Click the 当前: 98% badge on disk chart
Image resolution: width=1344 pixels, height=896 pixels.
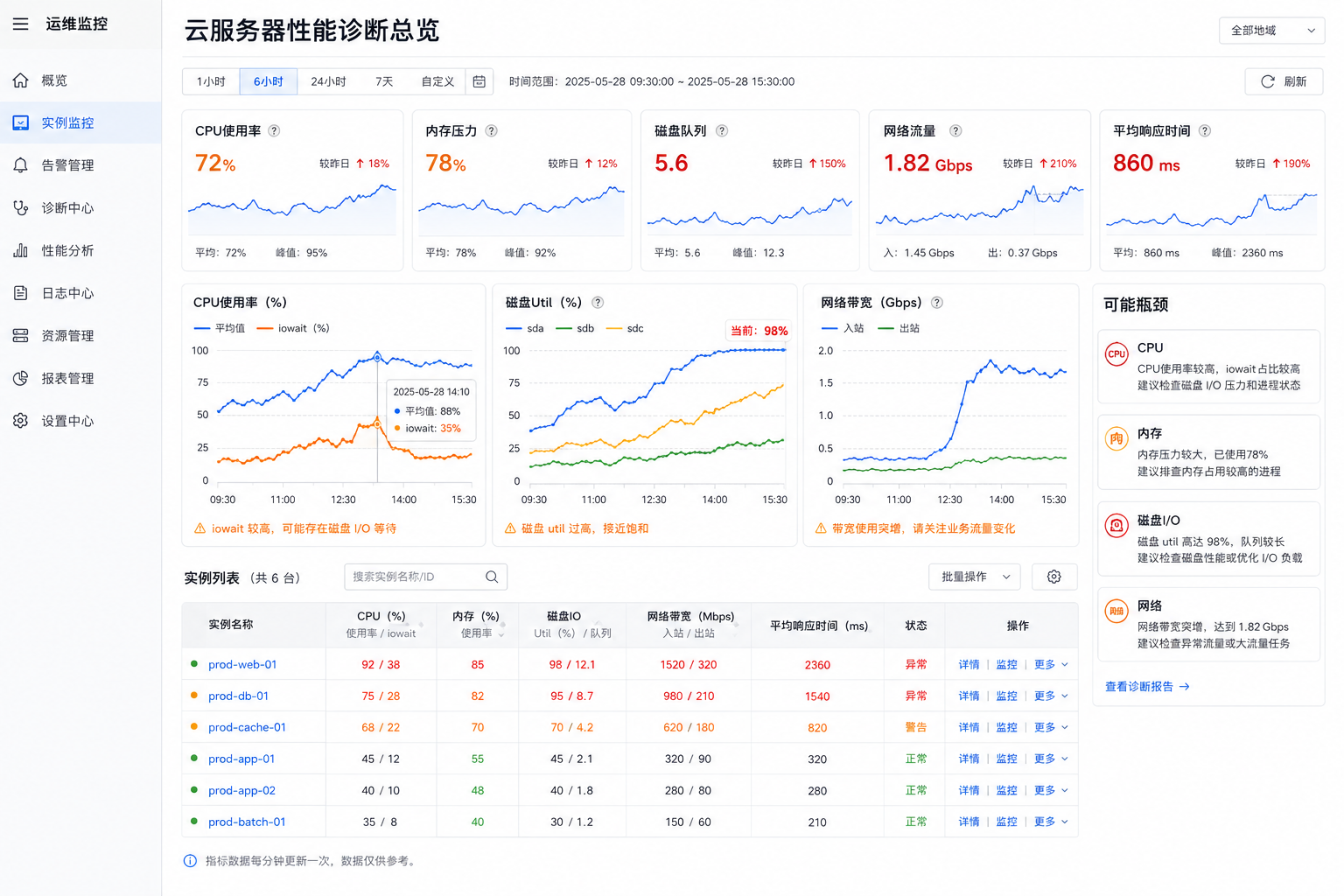click(759, 331)
